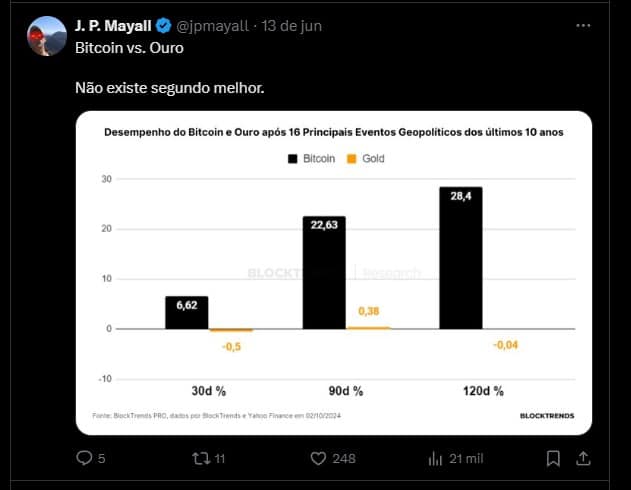Open the chart image title text

tap(334, 132)
